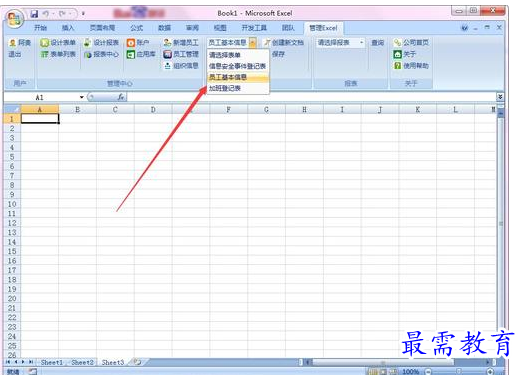Click the 保存 button
Image resolution: width=523 pixels, height=375 pixels.
point(278,54)
